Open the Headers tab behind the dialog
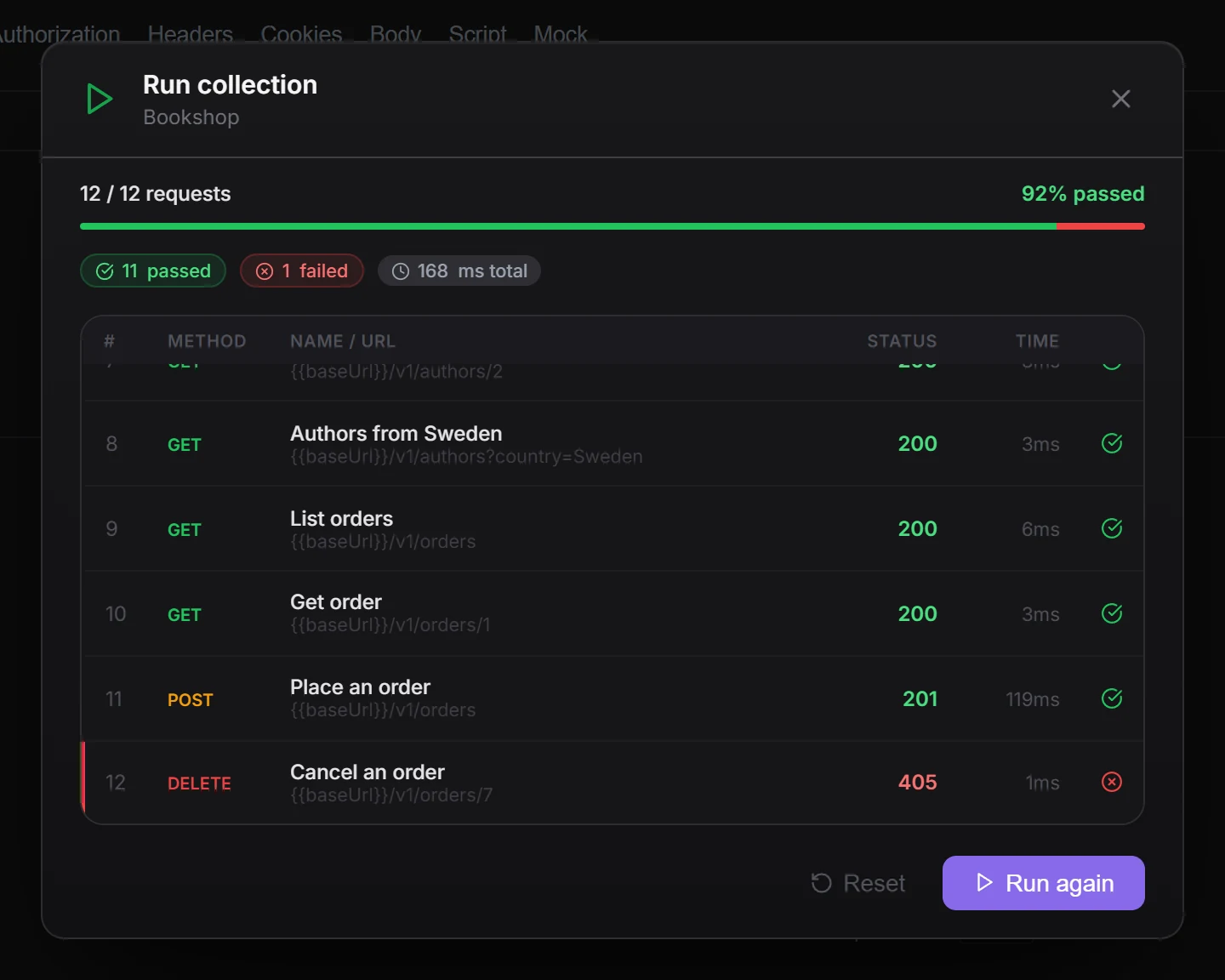1225x980 pixels. click(x=191, y=34)
